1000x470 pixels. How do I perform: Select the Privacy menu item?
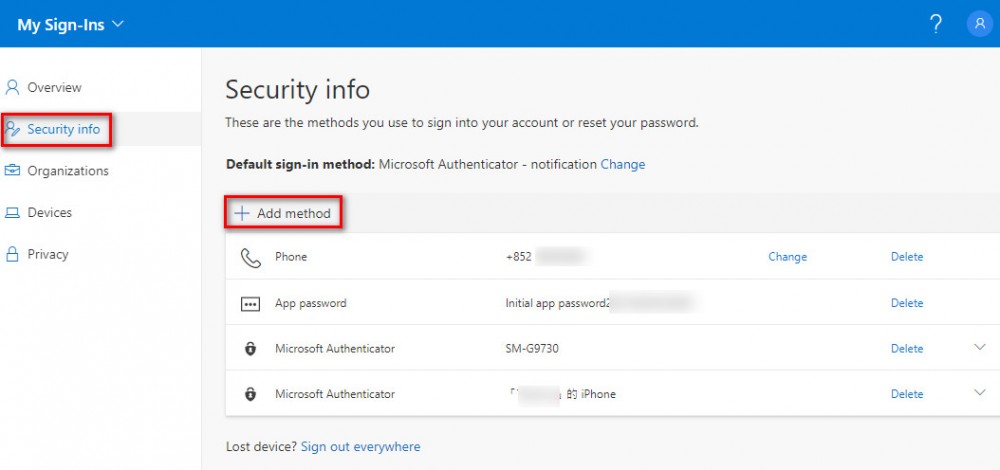tap(48, 254)
